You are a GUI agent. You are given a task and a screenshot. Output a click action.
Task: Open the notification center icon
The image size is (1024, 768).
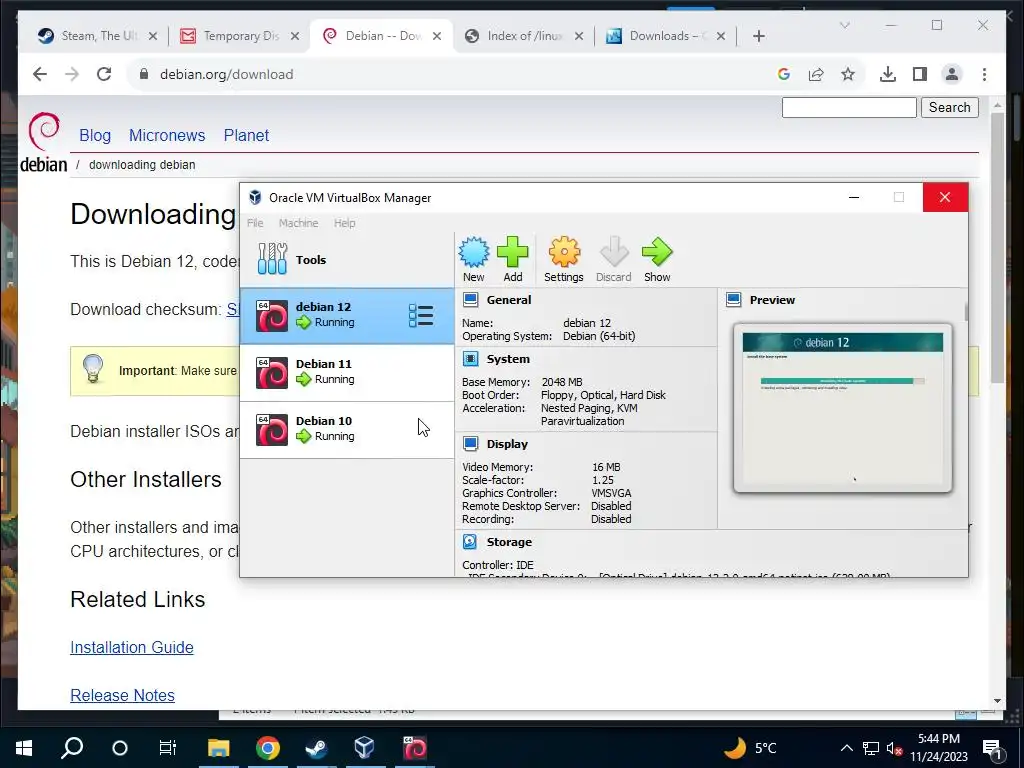[993, 749]
